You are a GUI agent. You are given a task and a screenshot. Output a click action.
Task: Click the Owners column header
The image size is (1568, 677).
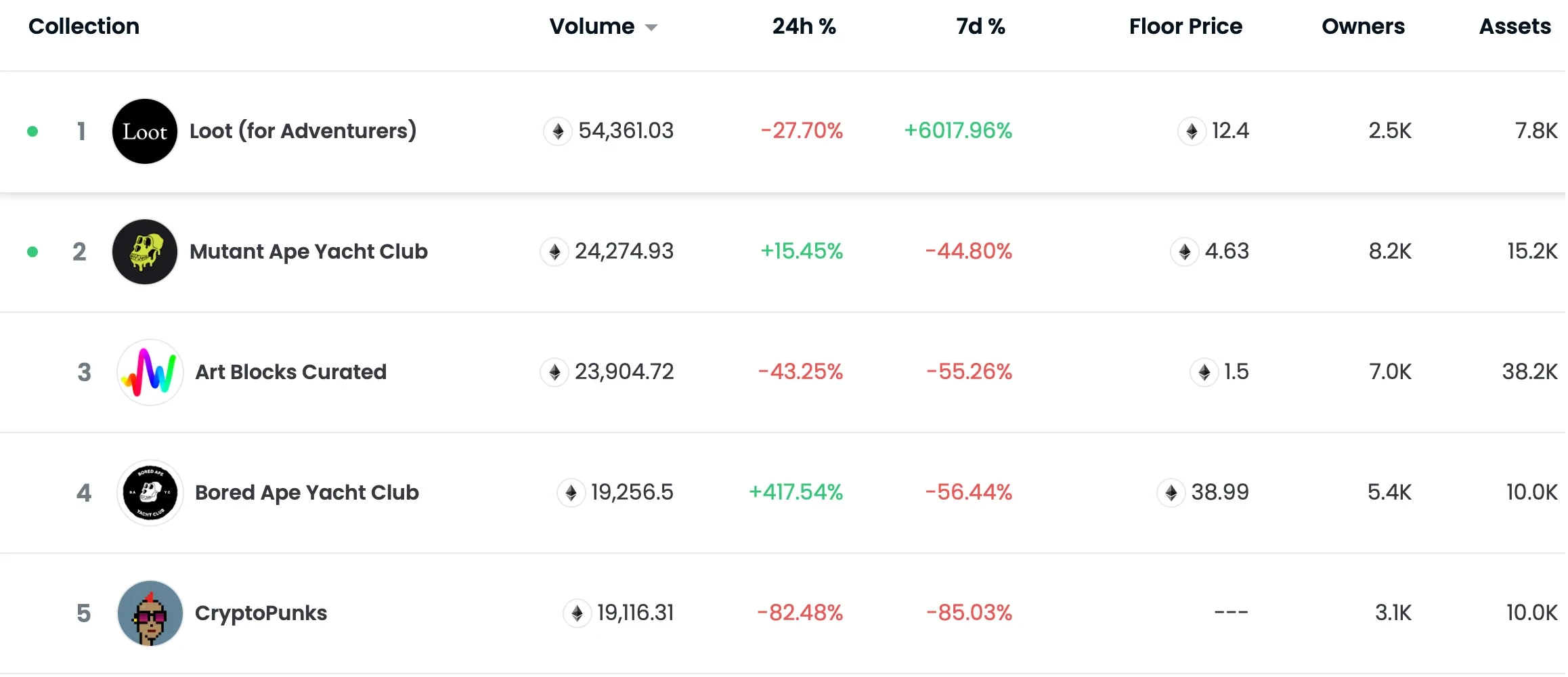click(x=1362, y=26)
